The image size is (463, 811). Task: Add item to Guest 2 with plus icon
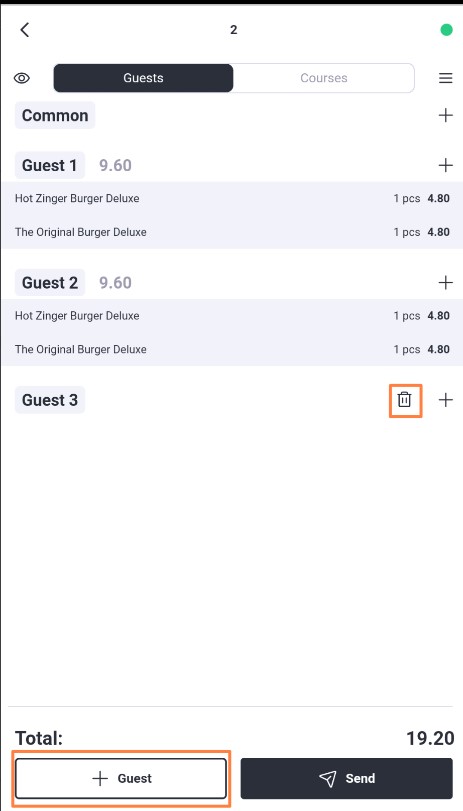tap(445, 282)
